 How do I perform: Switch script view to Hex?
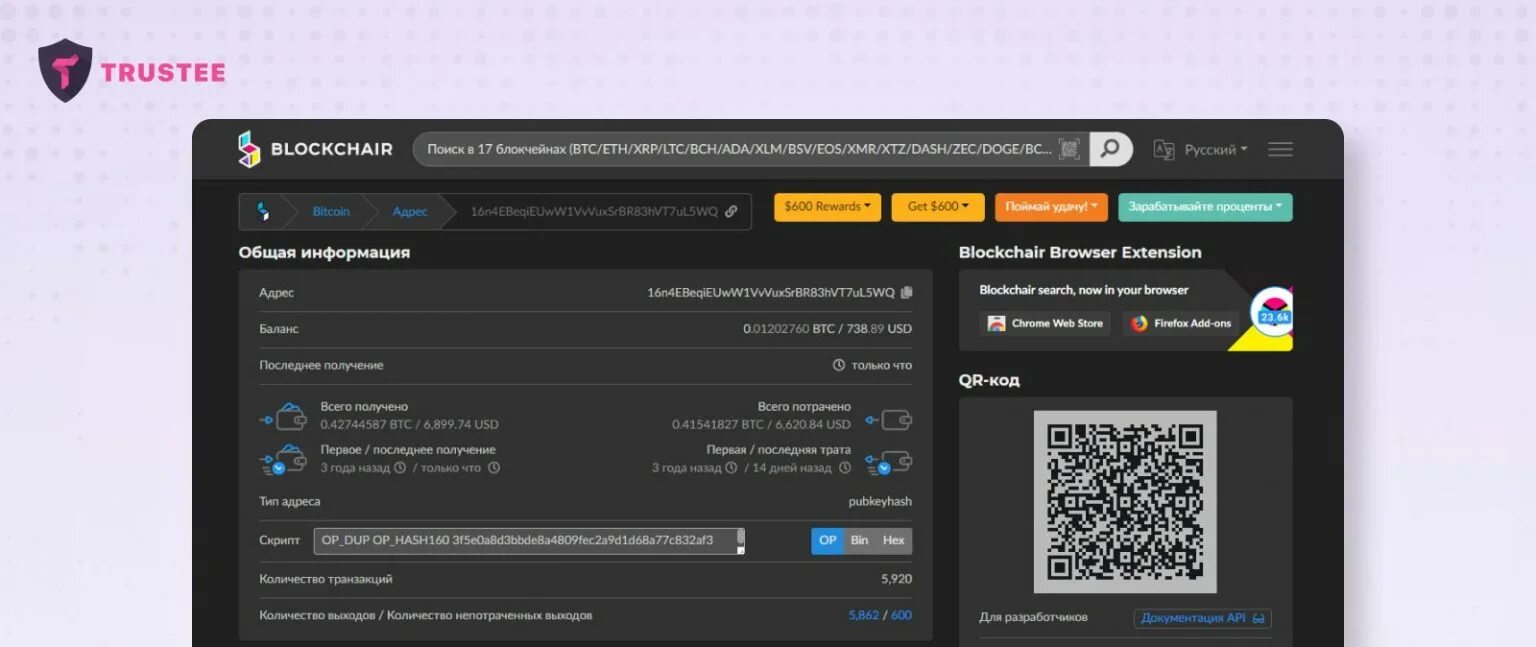tap(893, 540)
